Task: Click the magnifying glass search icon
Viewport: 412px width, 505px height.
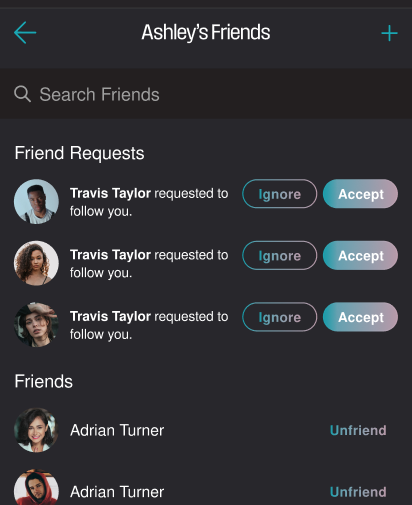Action: tap(23, 94)
